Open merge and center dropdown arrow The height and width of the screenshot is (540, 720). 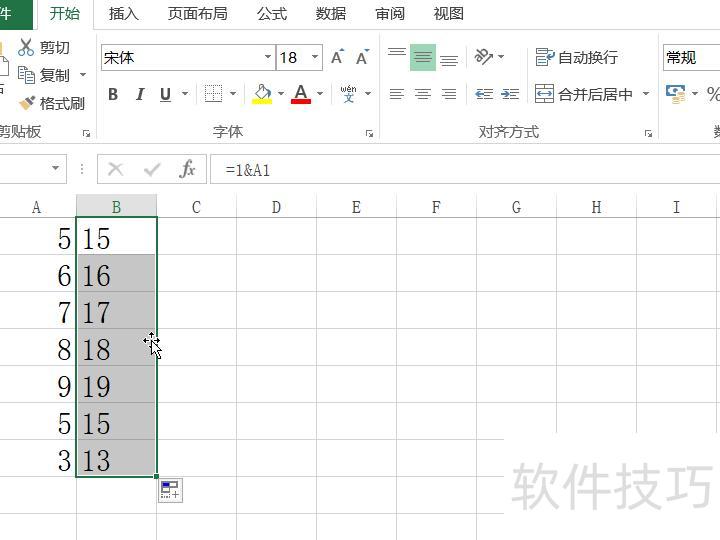click(646, 94)
